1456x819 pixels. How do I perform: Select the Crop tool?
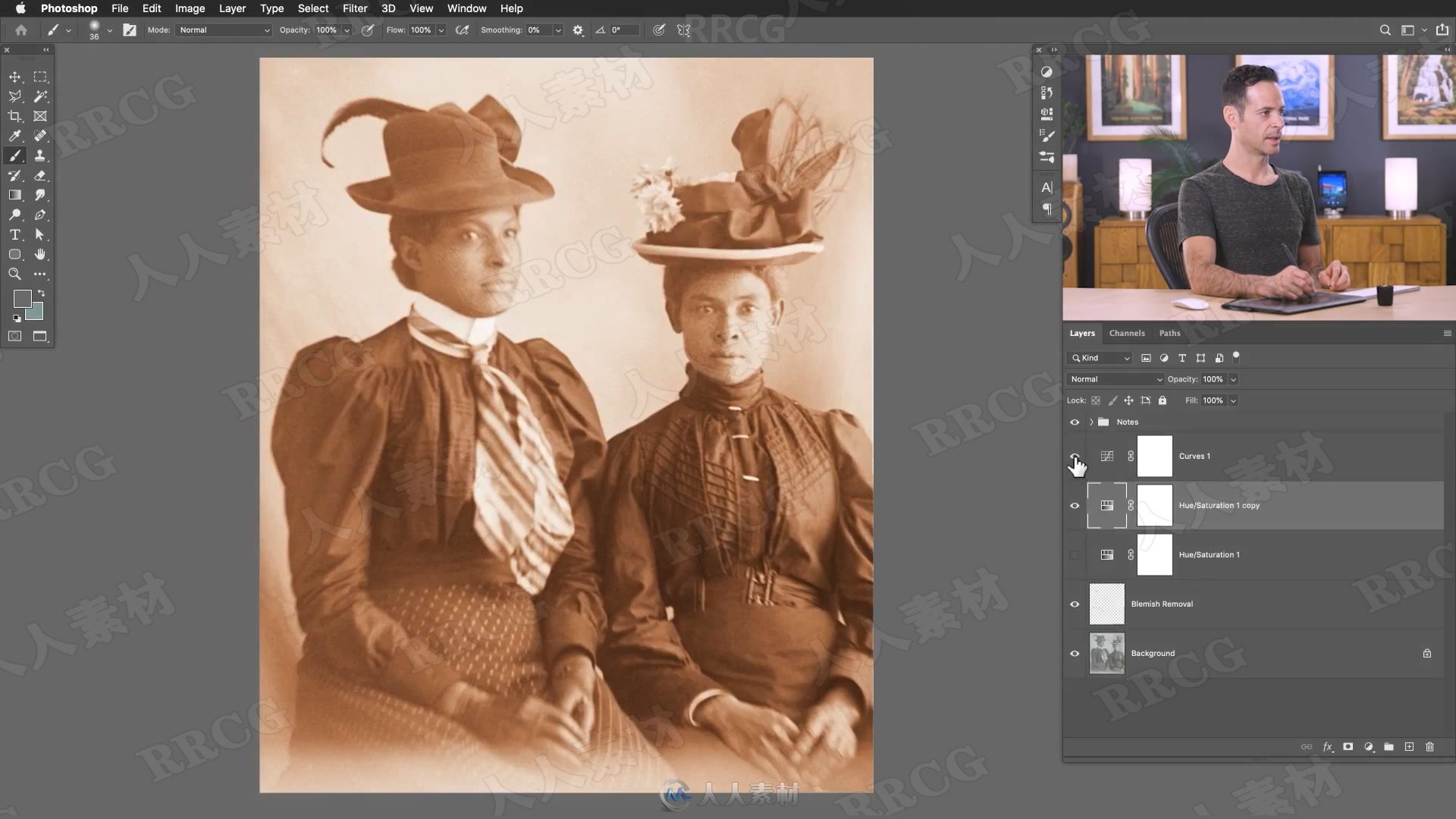pos(14,116)
